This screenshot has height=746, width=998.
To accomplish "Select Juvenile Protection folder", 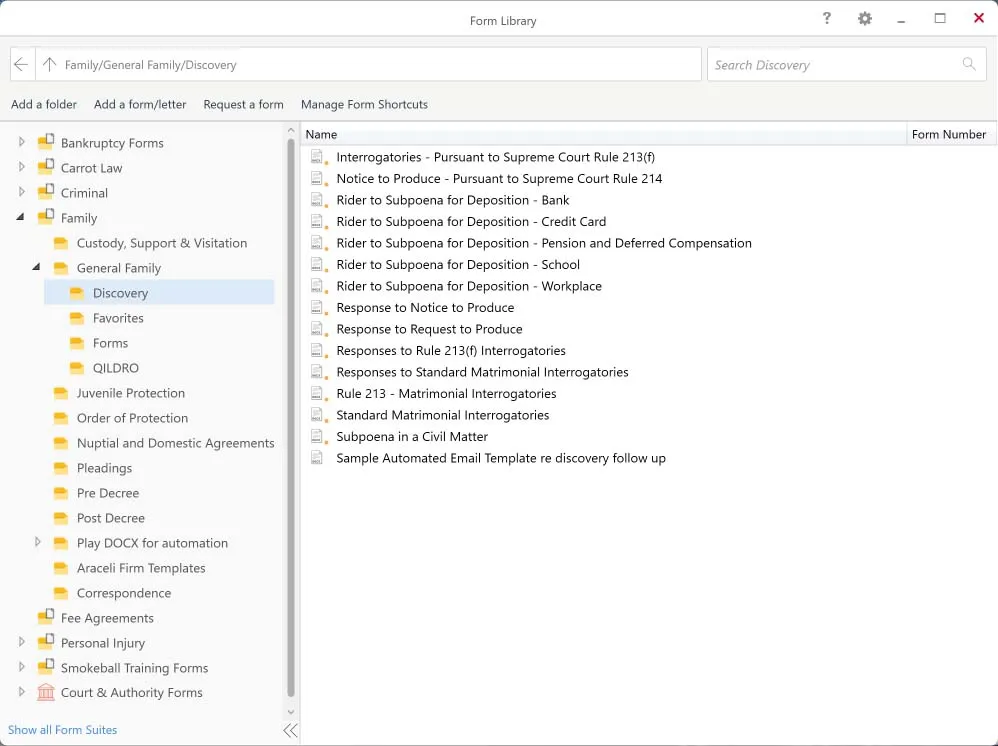I will tap(130, 393).
